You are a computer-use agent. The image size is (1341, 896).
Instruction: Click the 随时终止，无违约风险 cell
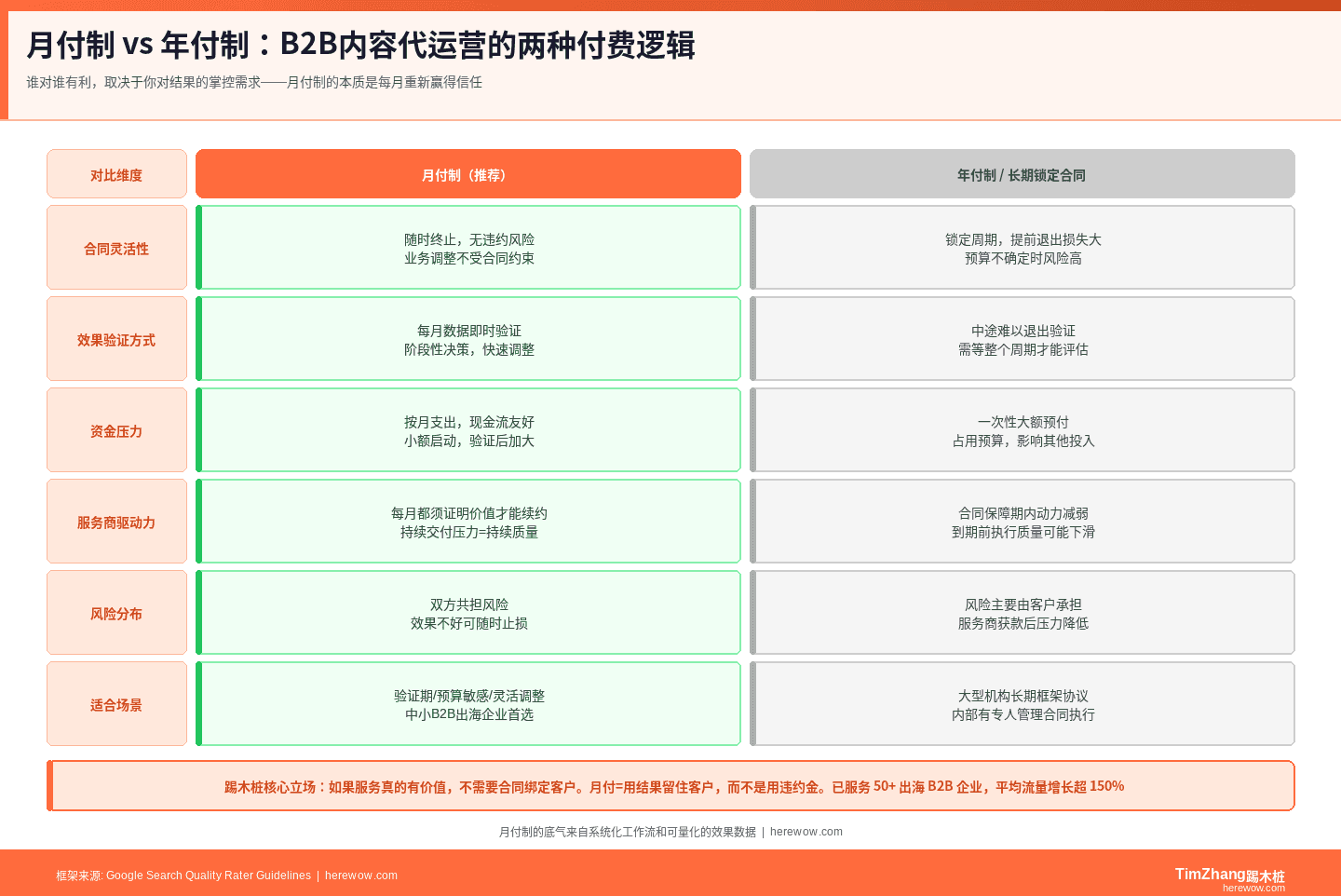(467, 247)
